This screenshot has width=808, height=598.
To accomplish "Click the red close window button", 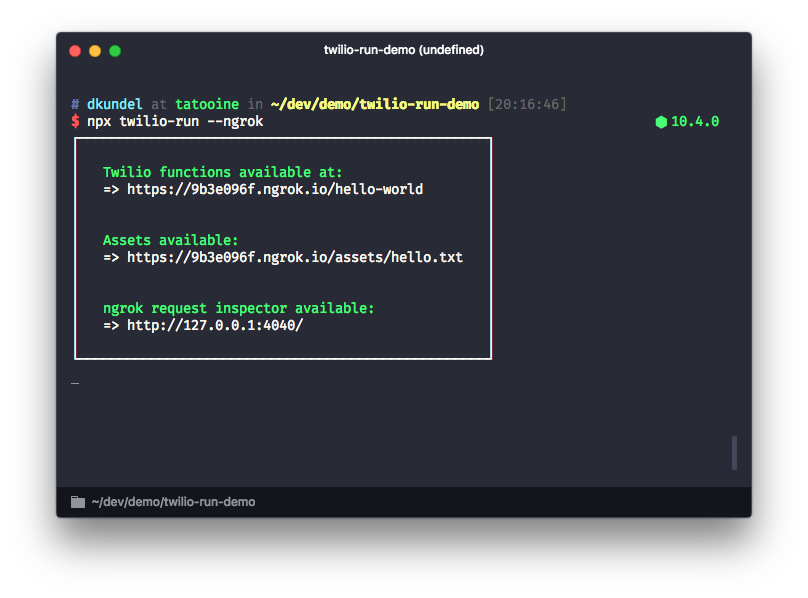I will pos(75,51).
